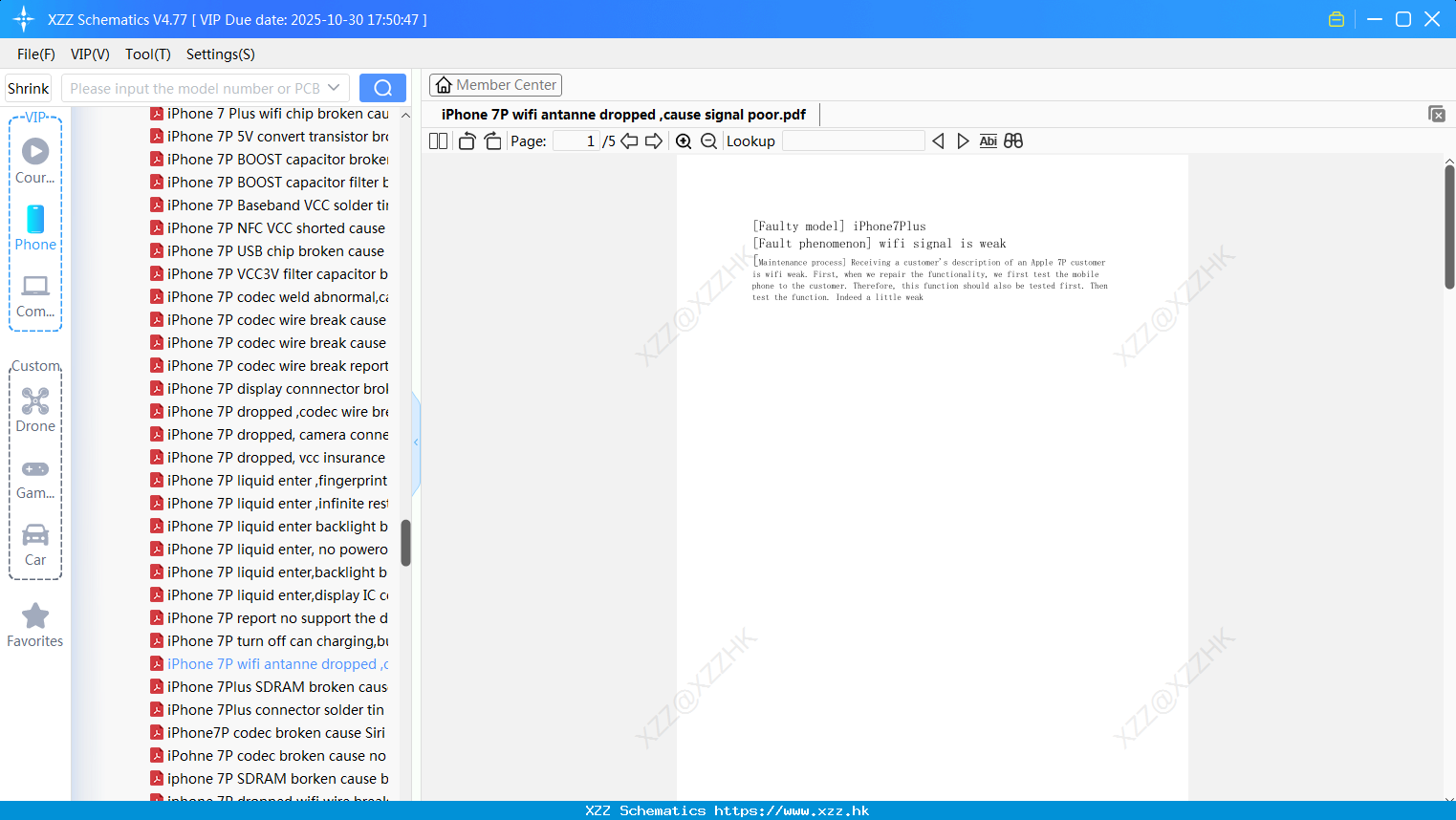Click the XZZ Schematics app logo

pyautogui.click(x=23, y=19)
